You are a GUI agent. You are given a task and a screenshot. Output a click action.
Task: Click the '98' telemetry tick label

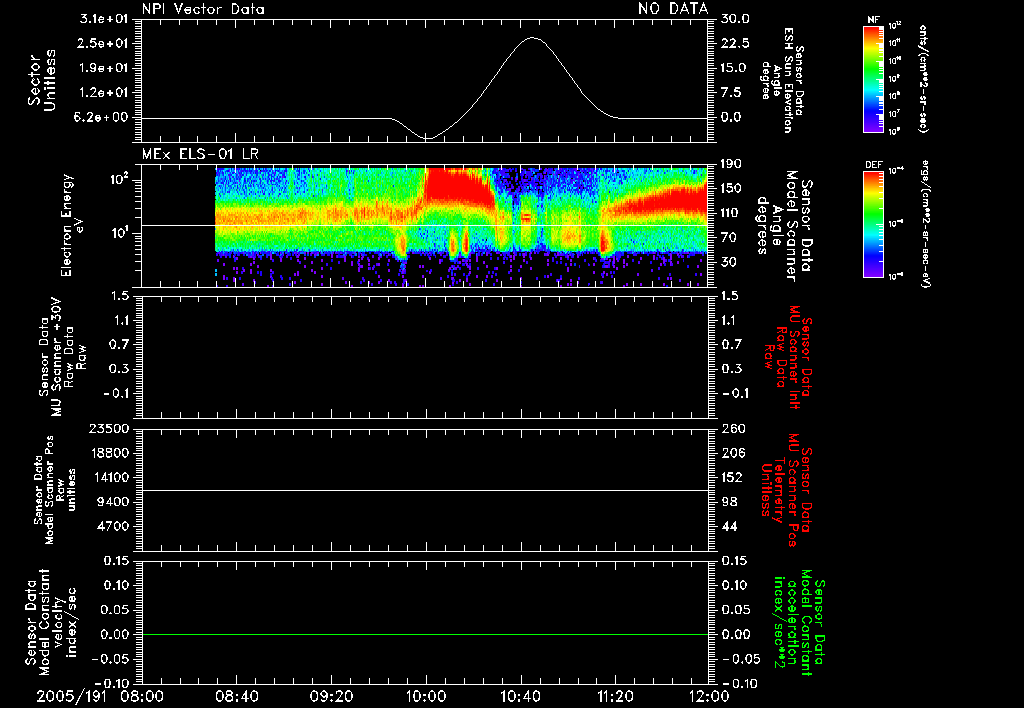coord(729,502)
